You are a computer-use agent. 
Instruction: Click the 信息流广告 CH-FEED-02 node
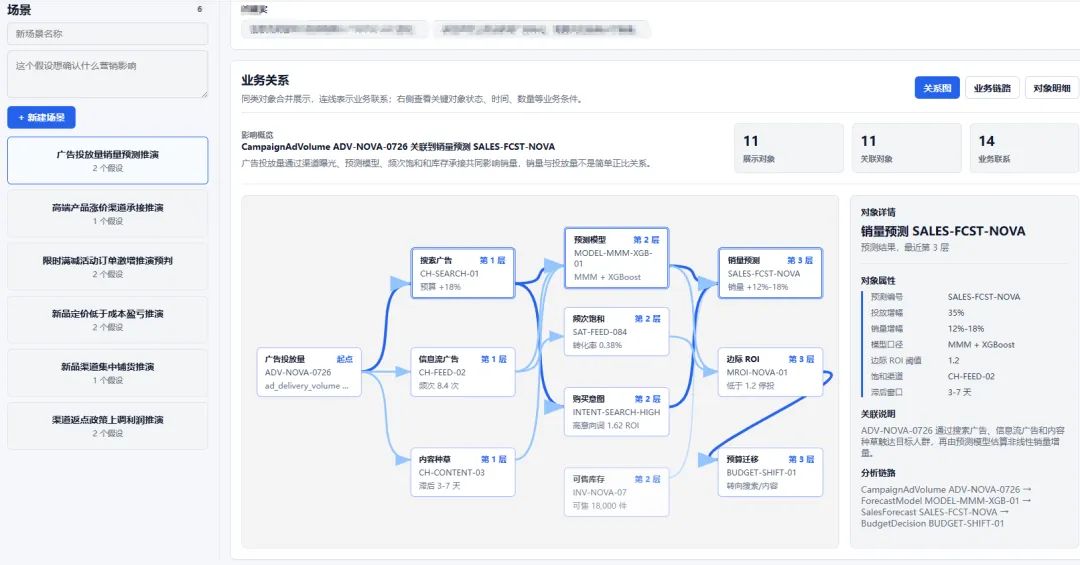click(463, 372)
